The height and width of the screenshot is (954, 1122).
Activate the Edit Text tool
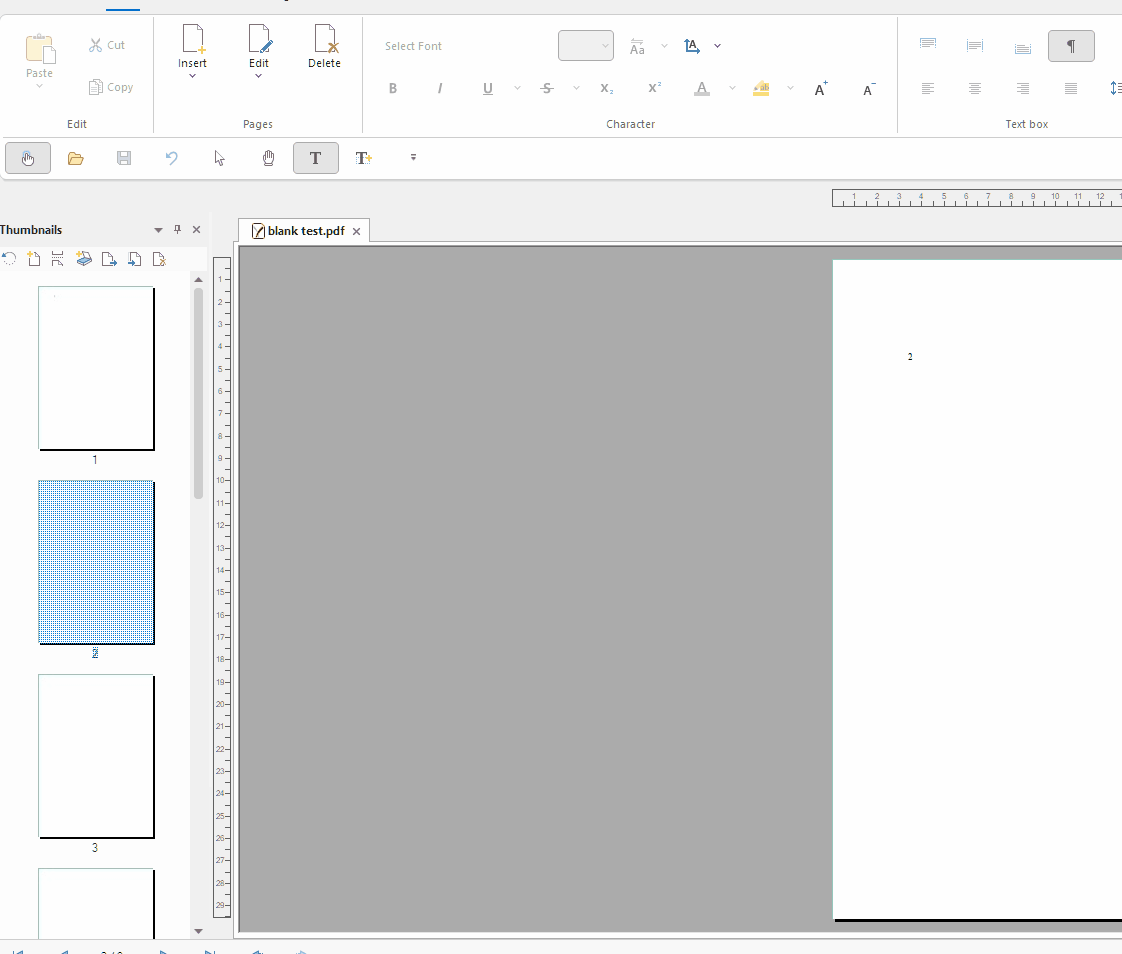pos(316,158)
